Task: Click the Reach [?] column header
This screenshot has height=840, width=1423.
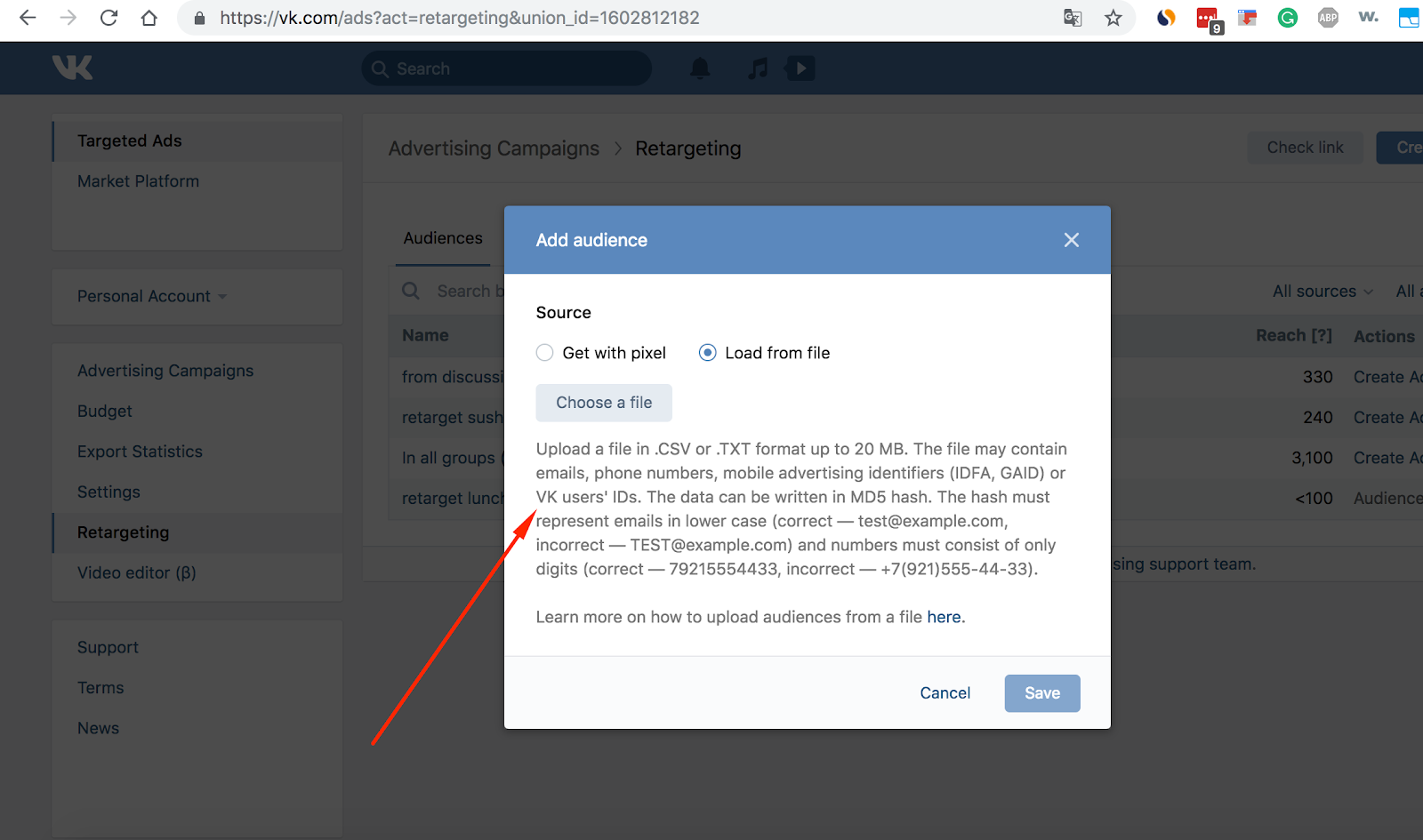Action: (1294, 335)
